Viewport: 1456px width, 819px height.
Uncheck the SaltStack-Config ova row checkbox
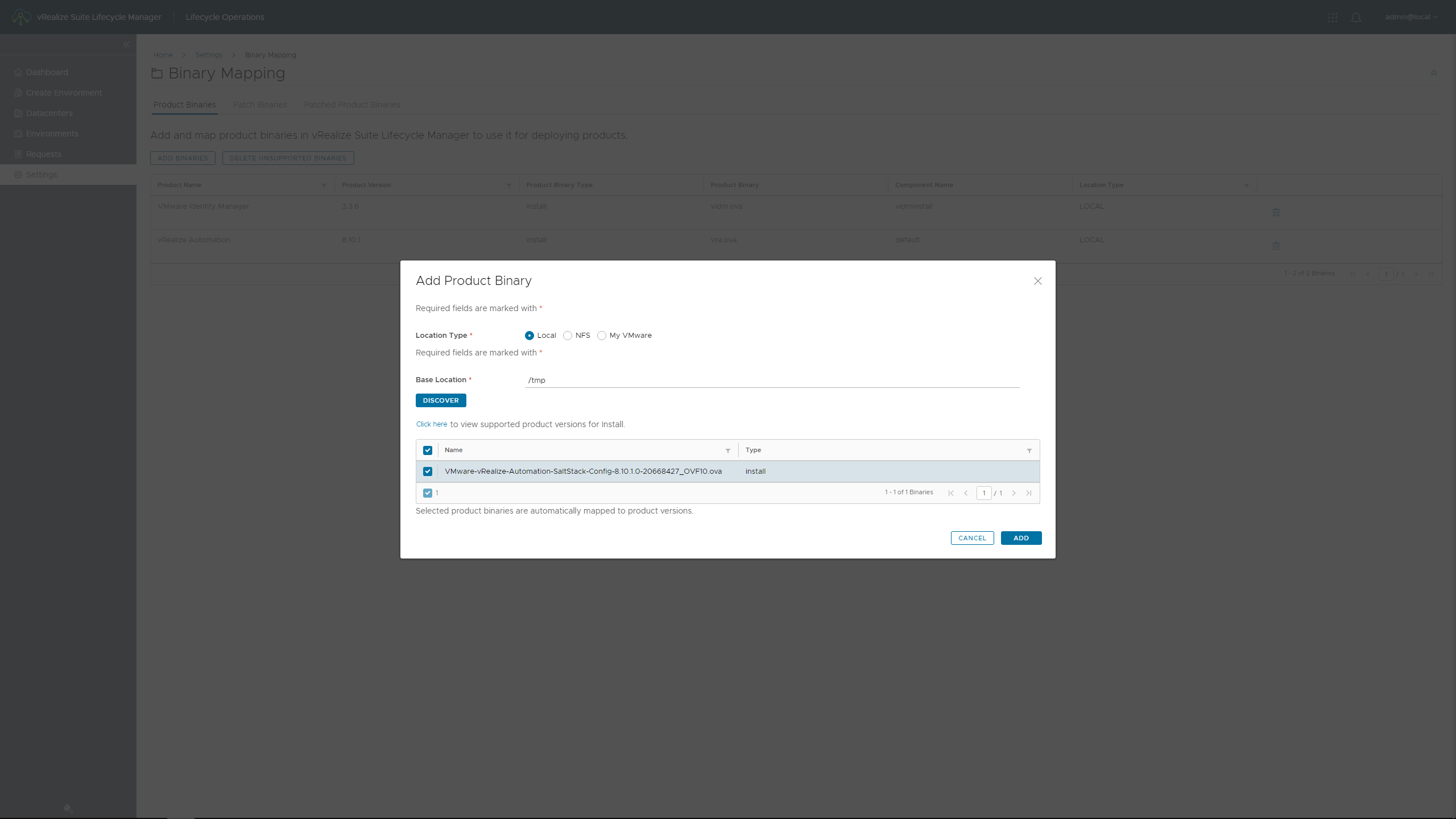428,471
